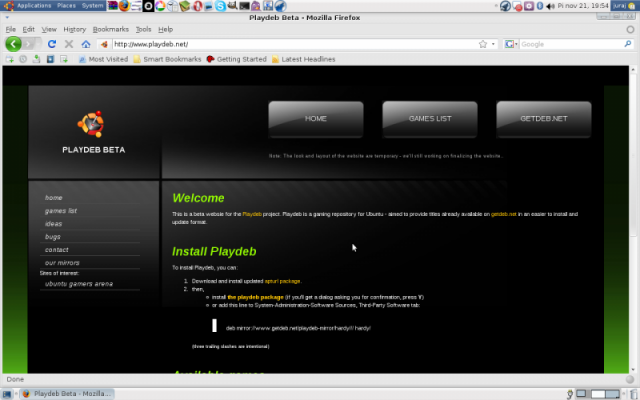This screenshot has height=400, width=640.
Task: Open the File menu
Action: (11, 29)
